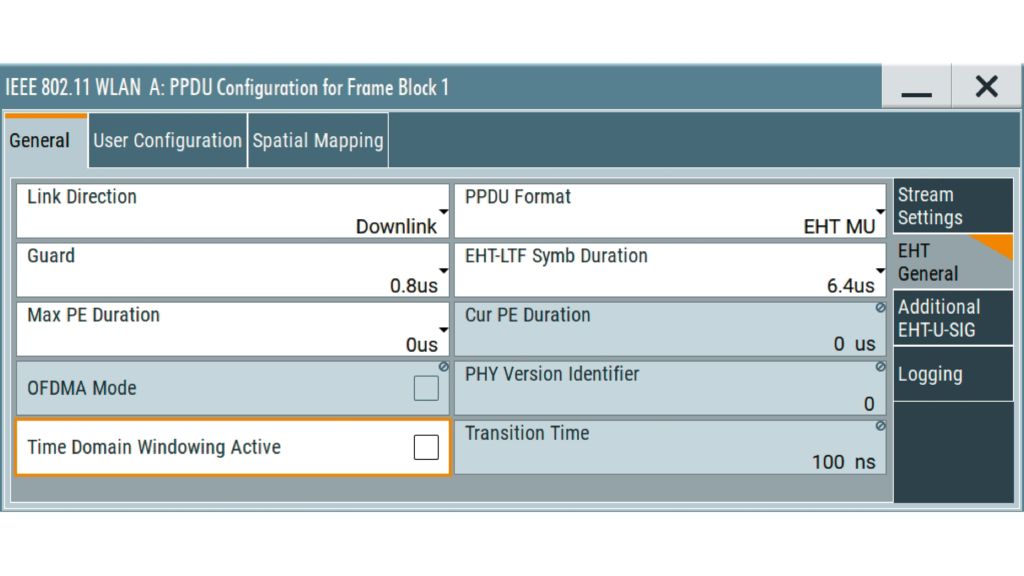Switch to the User Configuration tab

[167, 141]
